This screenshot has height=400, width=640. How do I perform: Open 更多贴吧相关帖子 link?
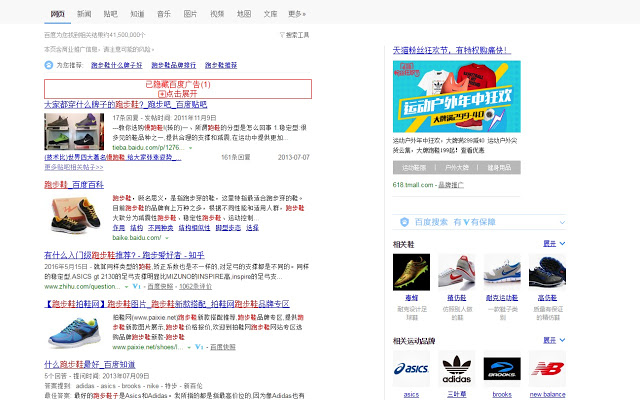74,167
